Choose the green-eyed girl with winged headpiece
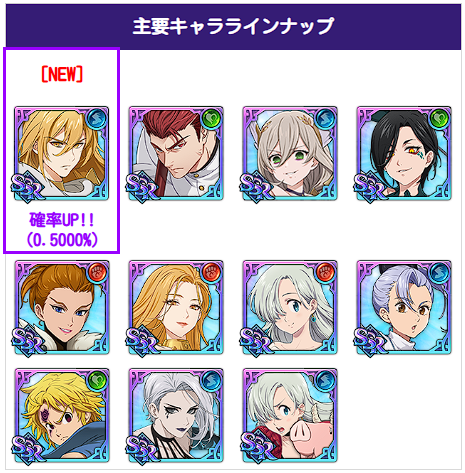This screenshot has height=473, width=465. pos(290,154)
